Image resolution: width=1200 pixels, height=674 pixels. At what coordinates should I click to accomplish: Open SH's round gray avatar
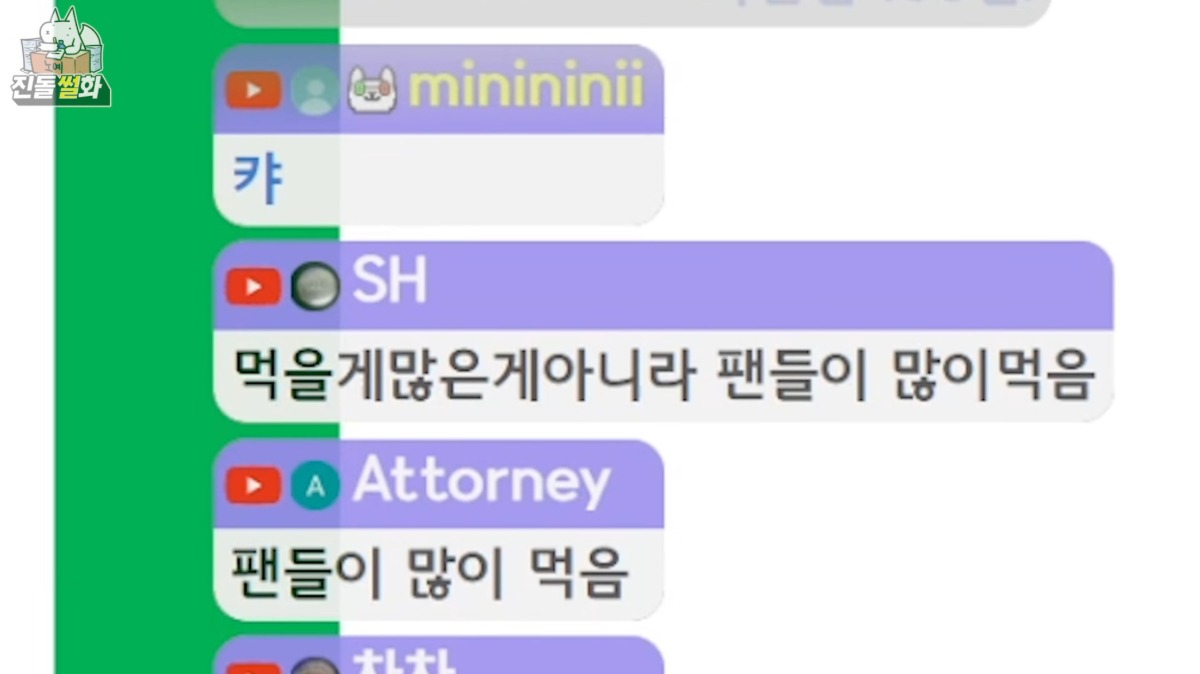point(315,288)
